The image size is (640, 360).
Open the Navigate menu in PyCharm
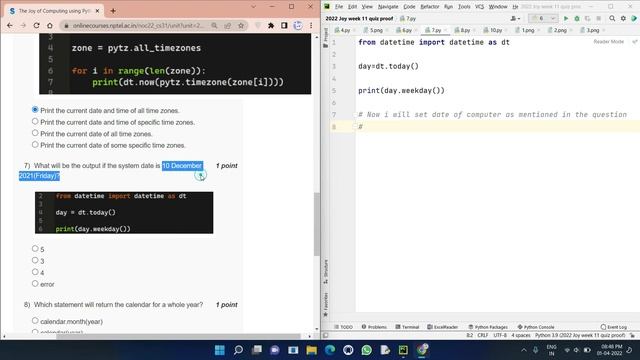[388, 7]
